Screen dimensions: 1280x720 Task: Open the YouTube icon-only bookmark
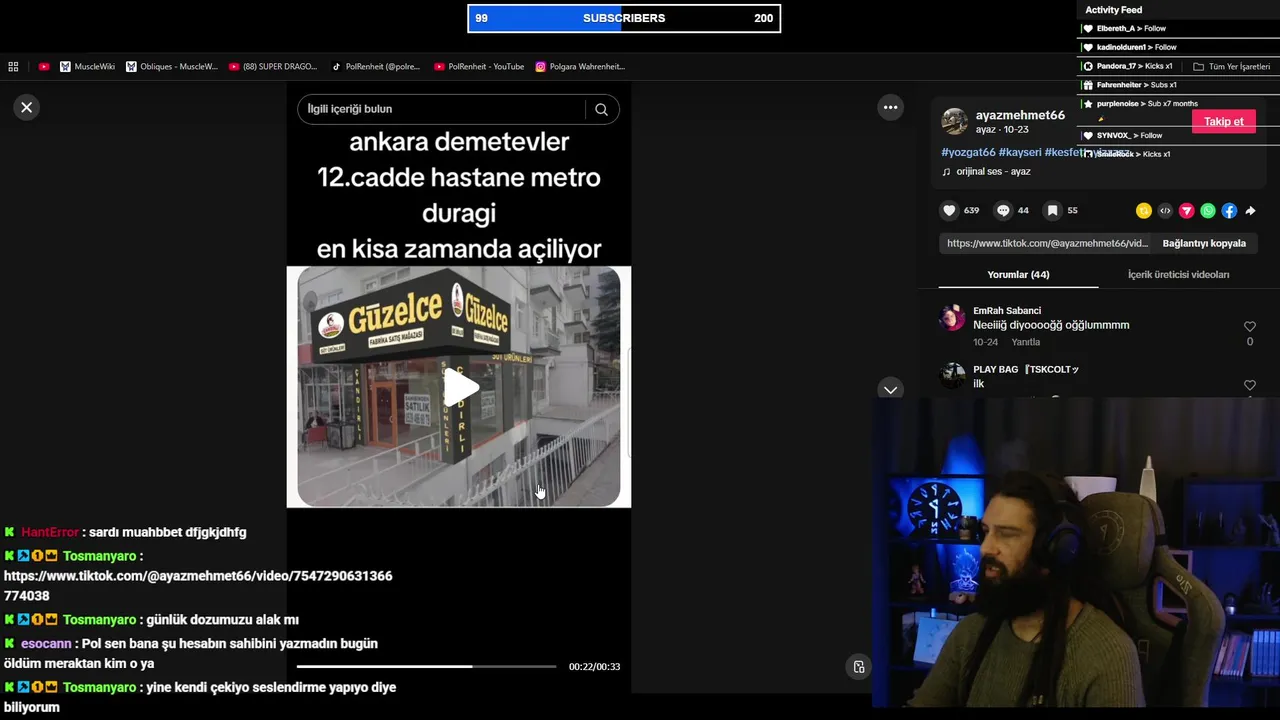pos(44,67)
